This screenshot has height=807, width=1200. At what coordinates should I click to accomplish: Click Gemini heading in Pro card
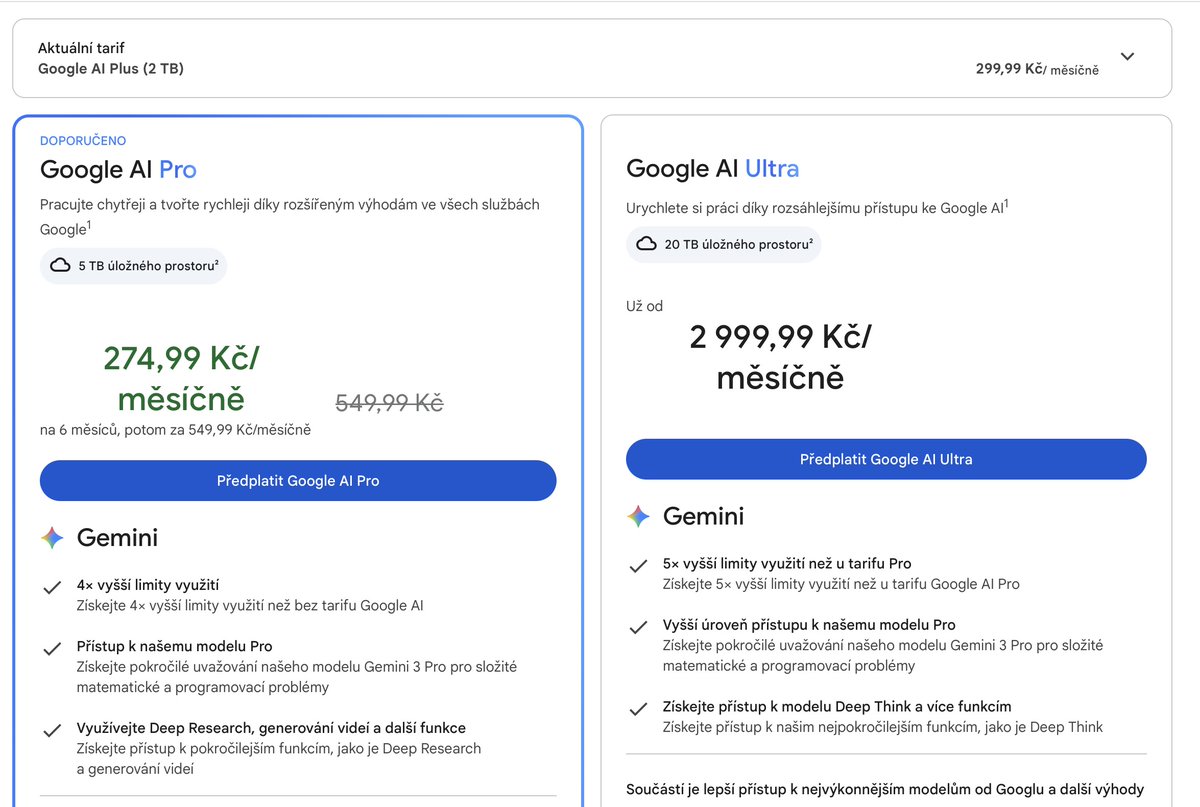117,538
